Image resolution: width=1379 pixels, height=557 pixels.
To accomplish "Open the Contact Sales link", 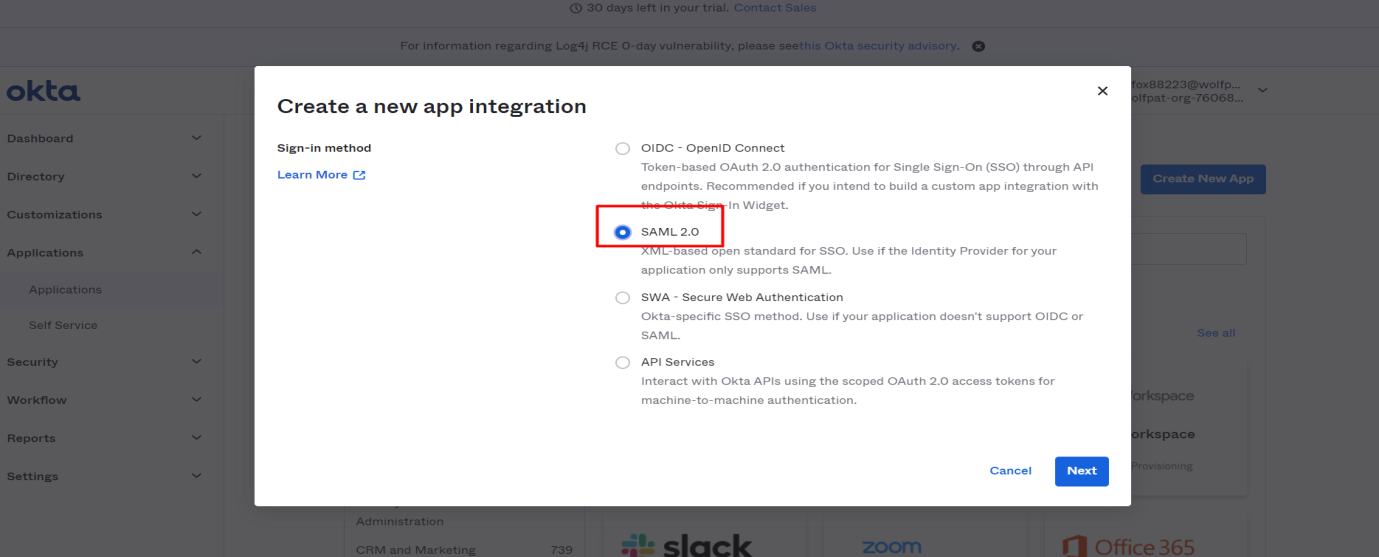I will coord(775,8).
